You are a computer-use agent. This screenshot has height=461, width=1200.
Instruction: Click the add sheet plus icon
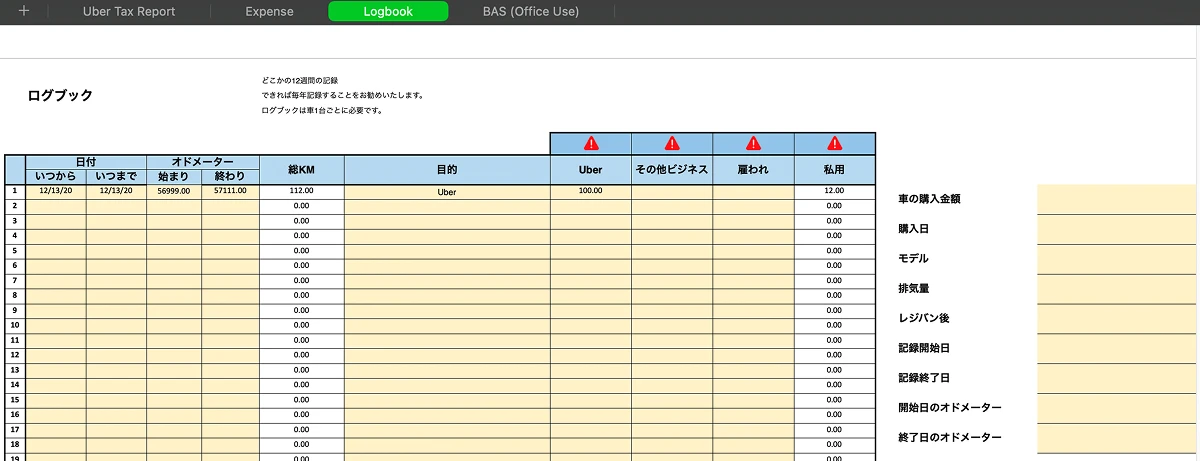[24, 12]
